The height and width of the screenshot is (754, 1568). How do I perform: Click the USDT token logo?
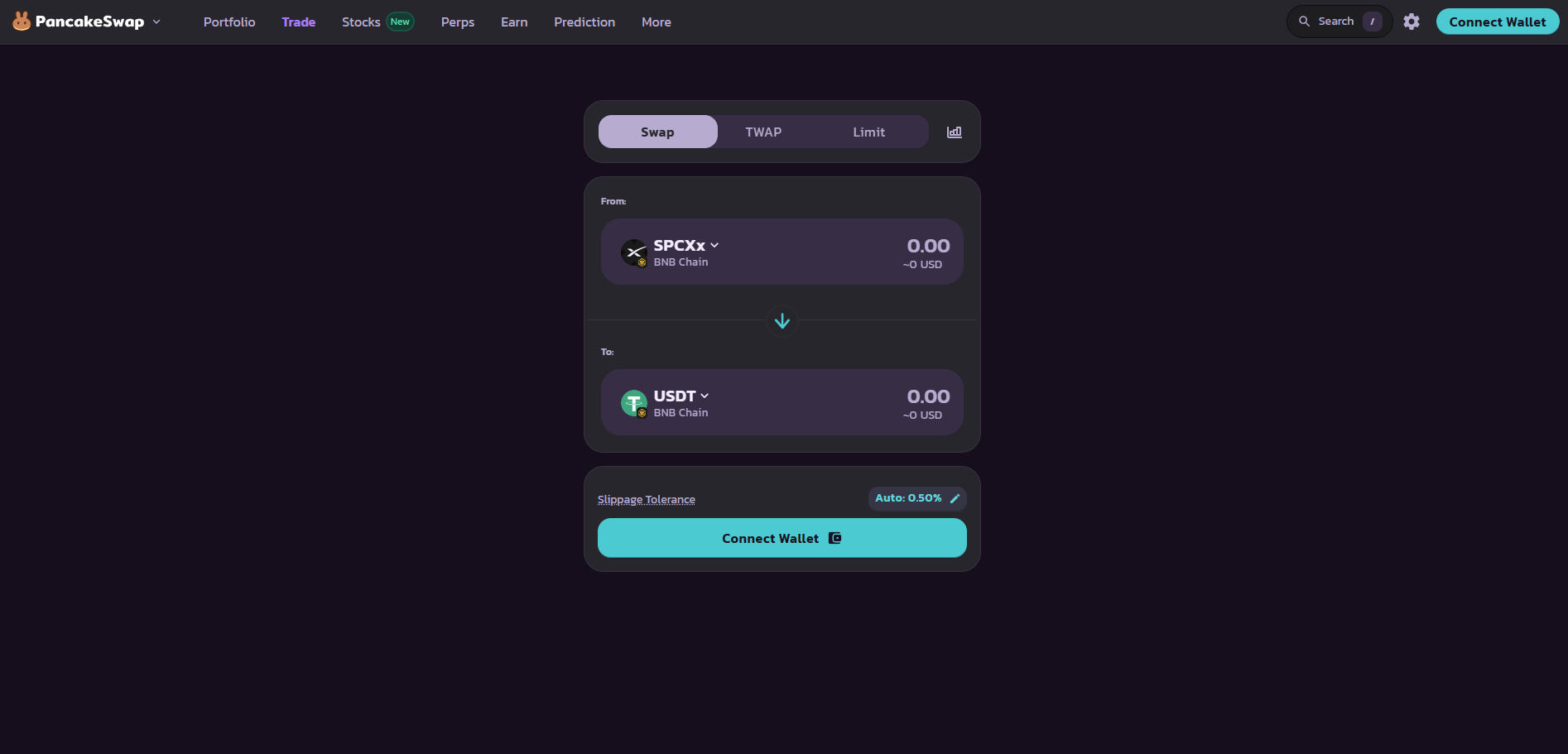(634, 403)
